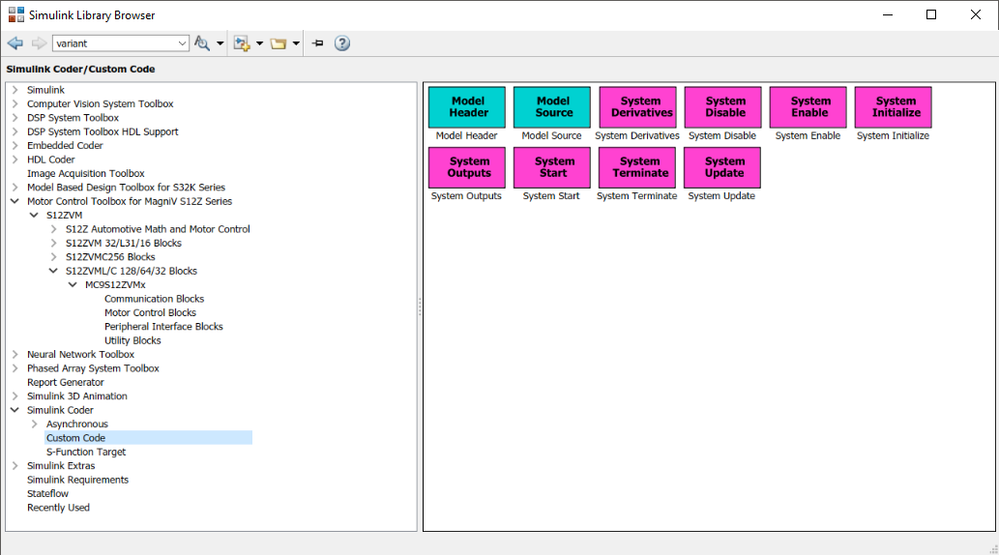Select Stateflow in library tree

pyautogui.click(x=48, y=494)
